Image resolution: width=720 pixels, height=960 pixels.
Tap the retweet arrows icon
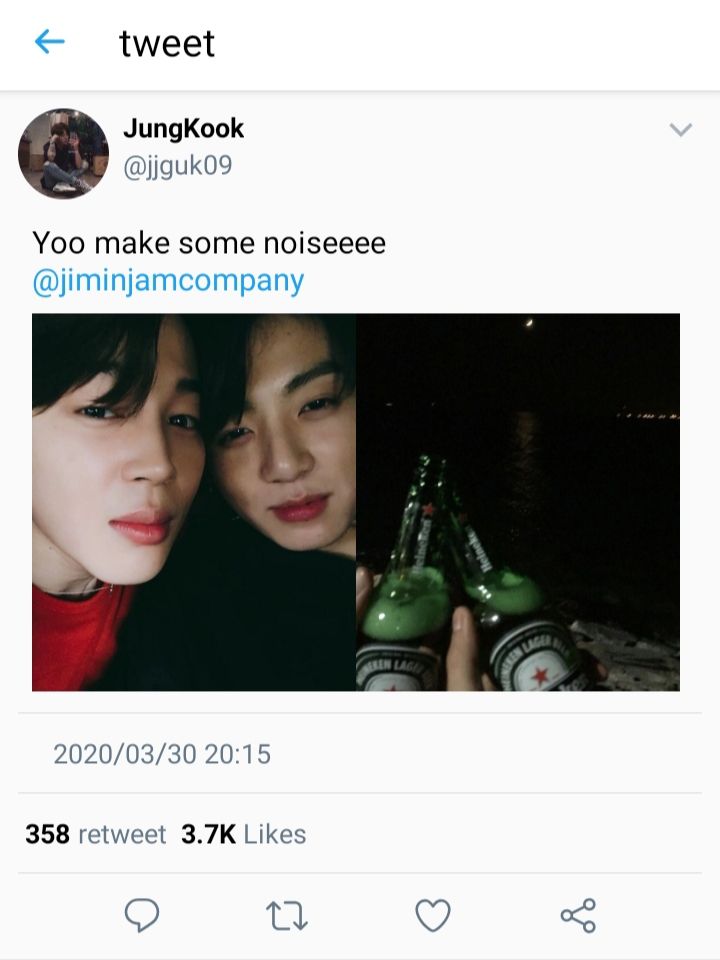[287, 915]
